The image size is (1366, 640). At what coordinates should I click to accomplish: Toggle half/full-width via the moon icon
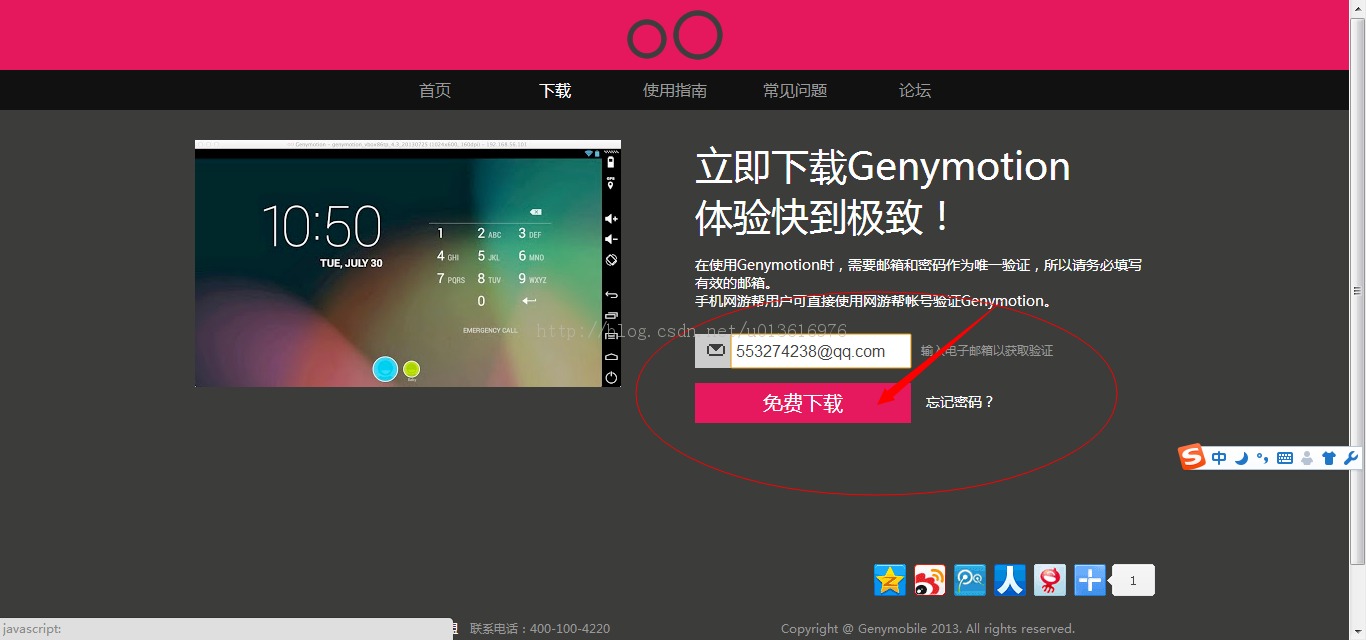click(1241, 458)
